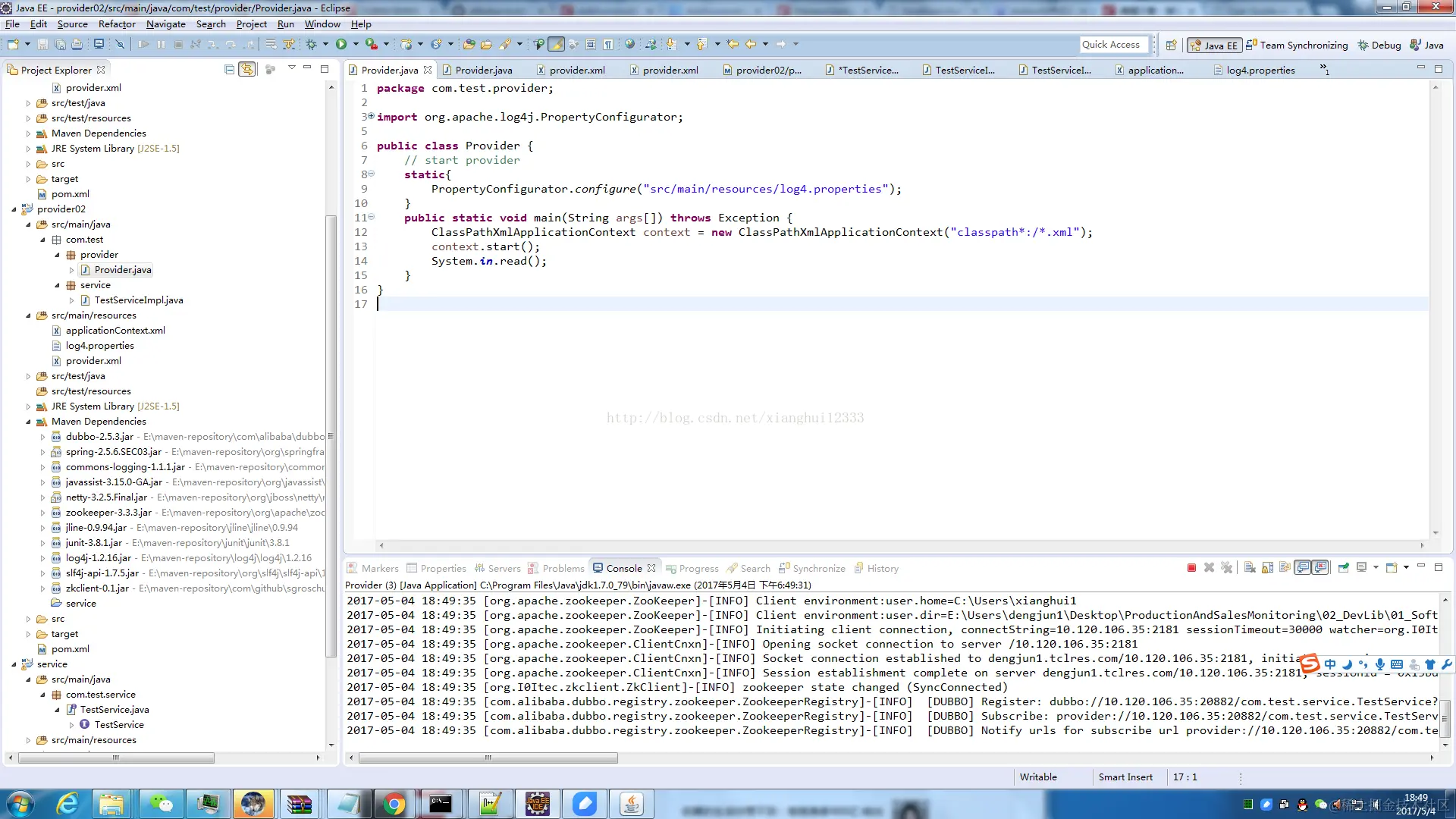Expand the dubbo-2.5.3.jar dependency
The height and width of the screenshot is (819, 1456).
tap(42, 437)
